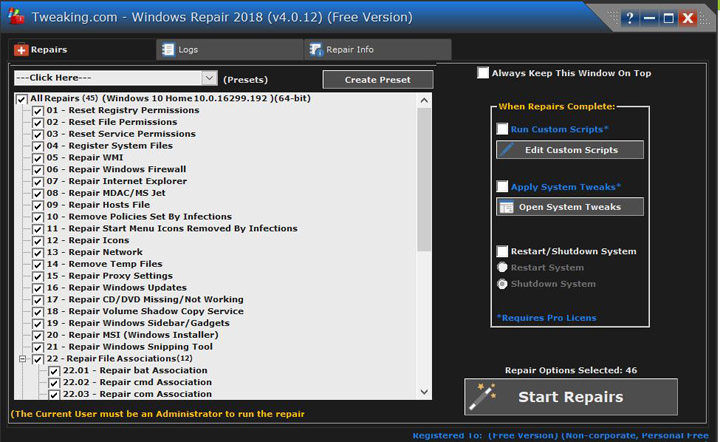Toggle Always Keep This Window On Top
This screenshot has width=720, height=442.
(483, 73)
